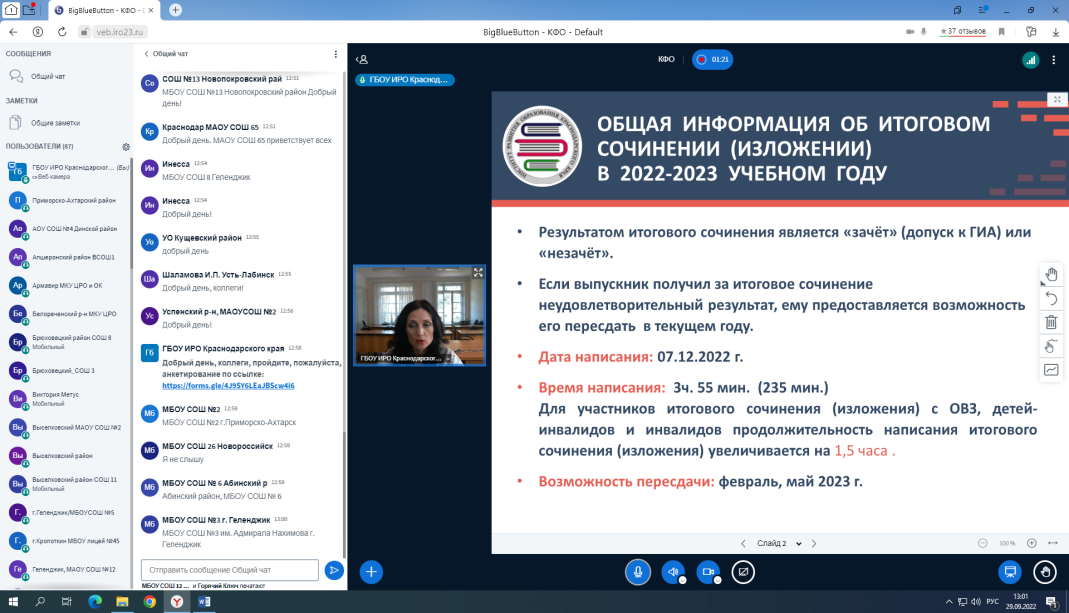Image resolution: width=1069 pixels, height=613 pixels.
Task: Click whiteboard trash clear annotations icon
Action: [1051, 322]
